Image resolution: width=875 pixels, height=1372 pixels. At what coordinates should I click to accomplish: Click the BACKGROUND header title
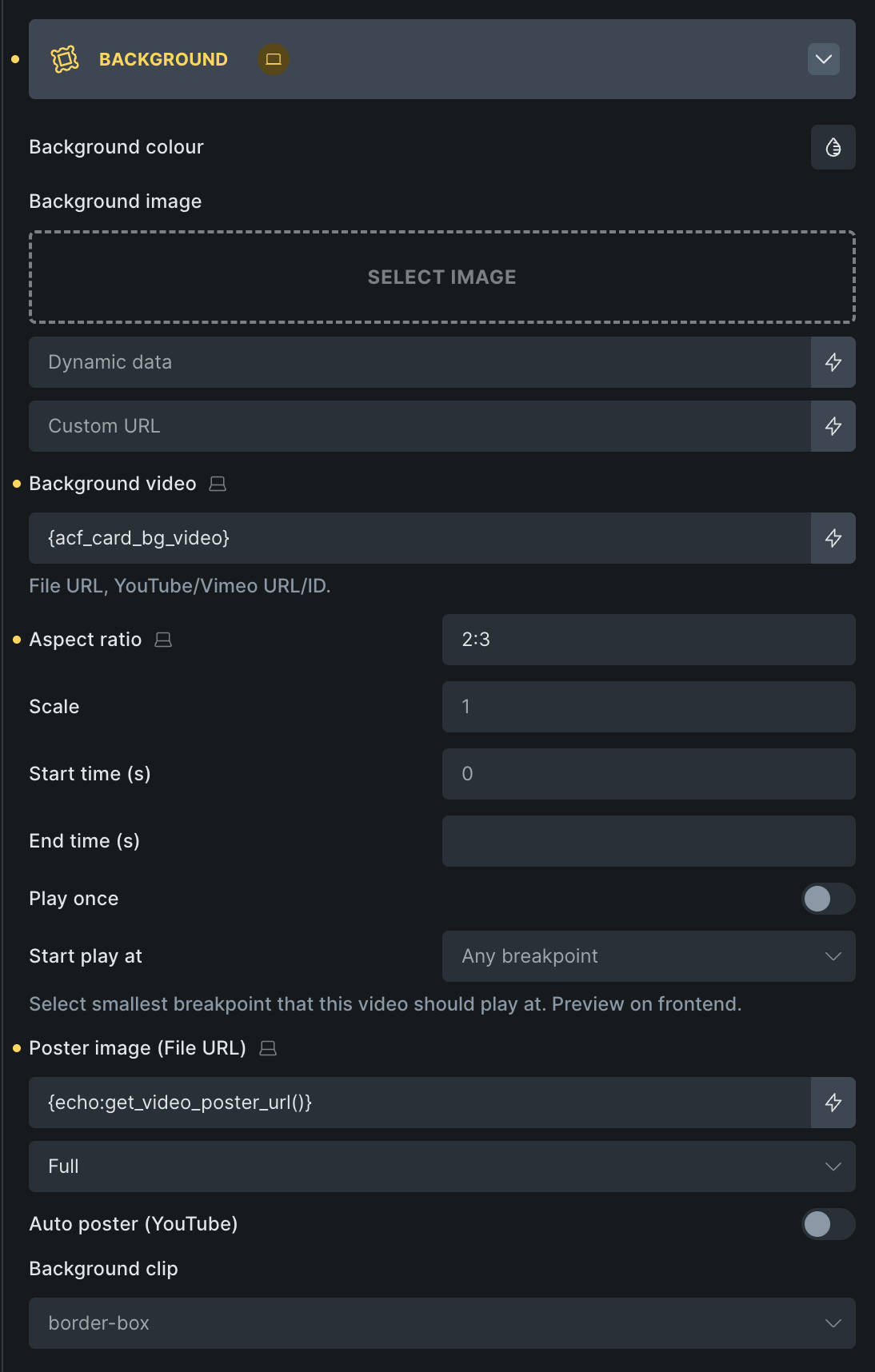(163, 59)
